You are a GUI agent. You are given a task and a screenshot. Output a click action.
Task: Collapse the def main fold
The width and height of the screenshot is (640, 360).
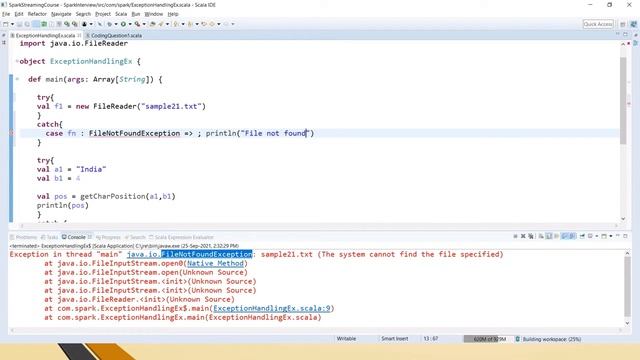(x=17, y=79)
